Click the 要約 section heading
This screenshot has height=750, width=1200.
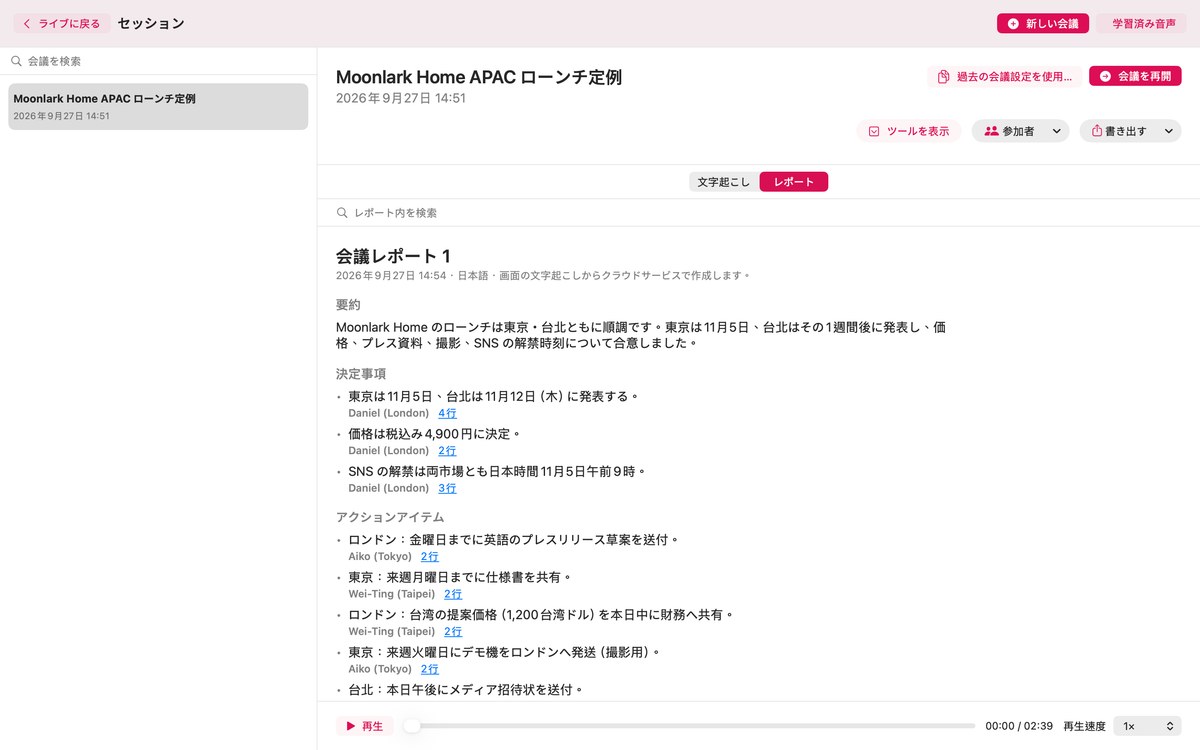click(x=348, y=304)
